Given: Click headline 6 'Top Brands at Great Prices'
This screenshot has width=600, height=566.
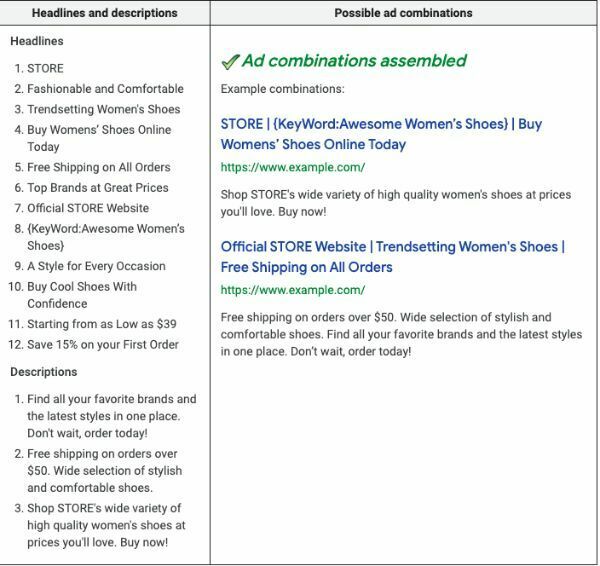Looking at the screenshot, I should 98,187.
